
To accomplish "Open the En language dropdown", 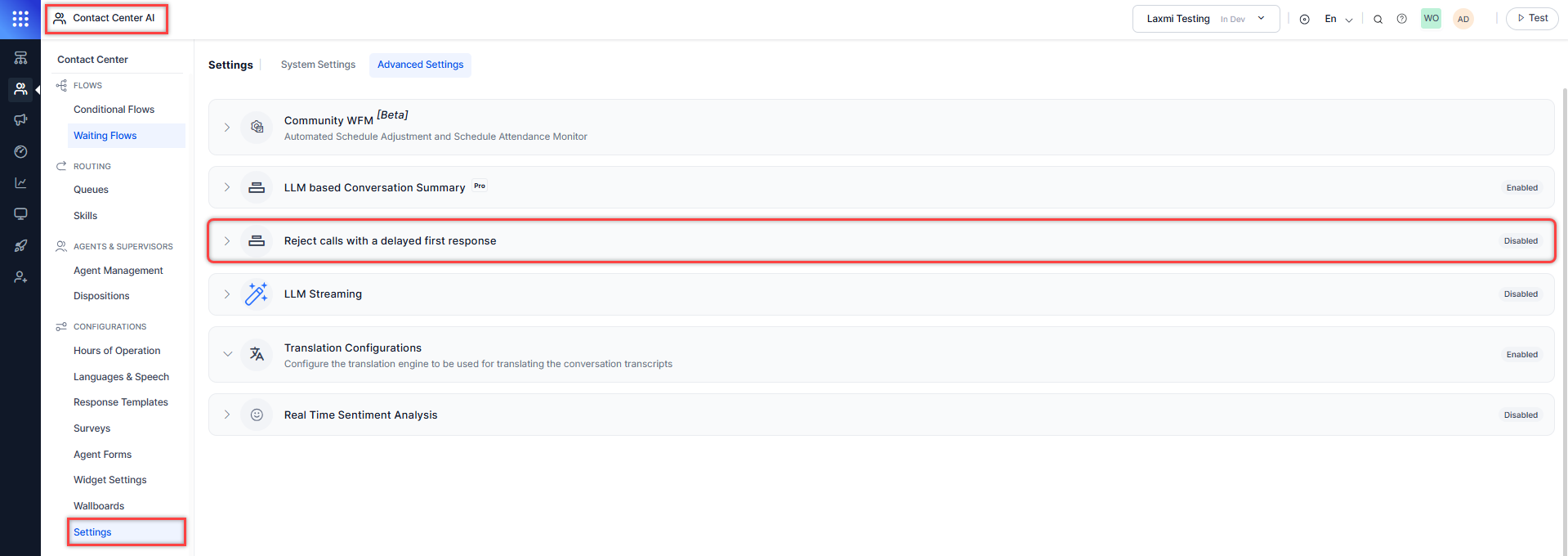I will pyautogui.click(x=1338, y=19).
